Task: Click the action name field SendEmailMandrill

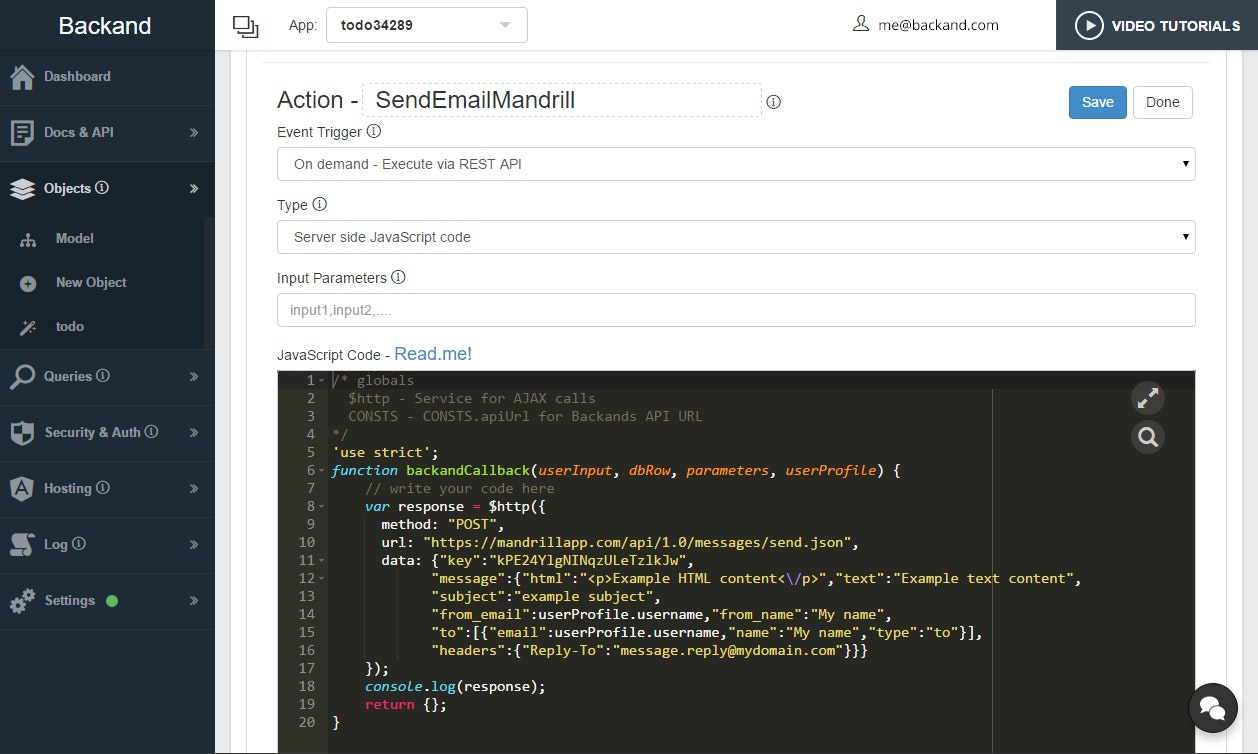Action: click(x=562, y=100)
